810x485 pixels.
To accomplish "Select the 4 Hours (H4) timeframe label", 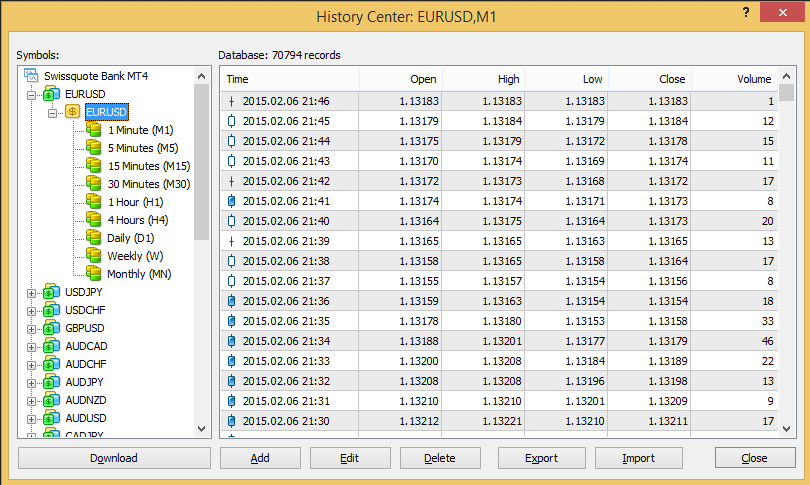I will point(138,220).
